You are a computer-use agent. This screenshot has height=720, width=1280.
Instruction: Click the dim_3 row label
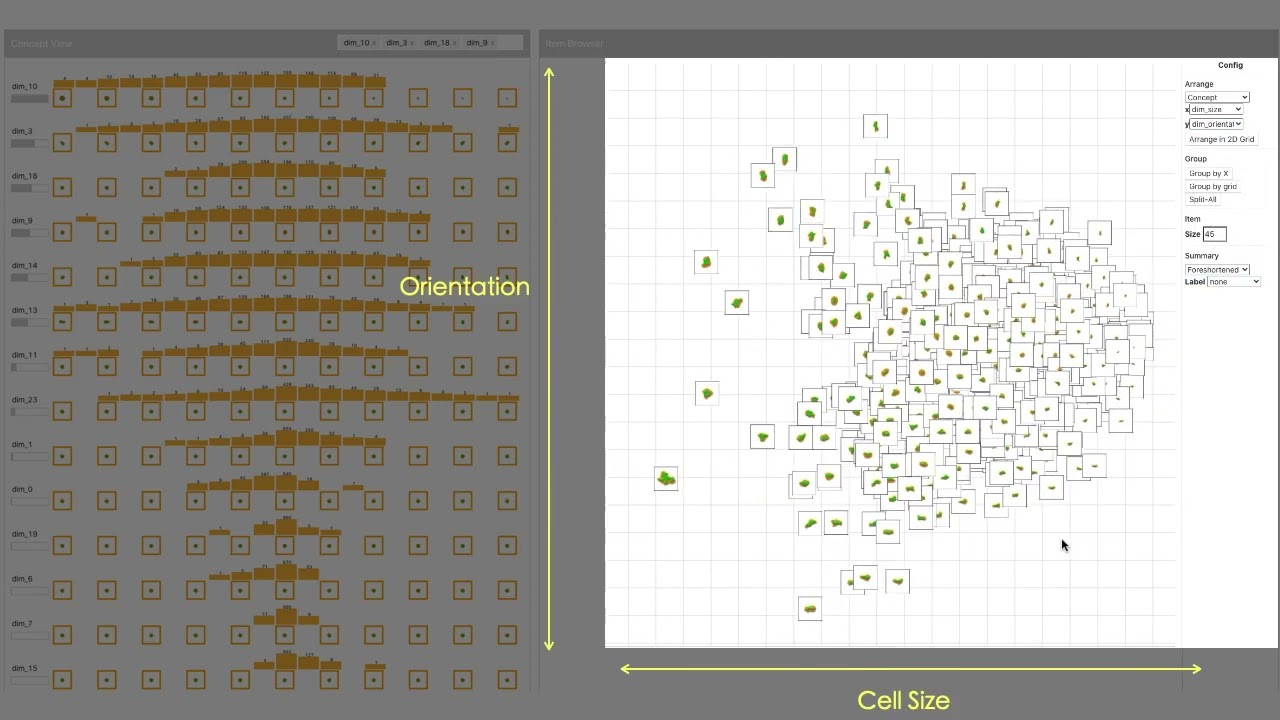coord(22,131)
